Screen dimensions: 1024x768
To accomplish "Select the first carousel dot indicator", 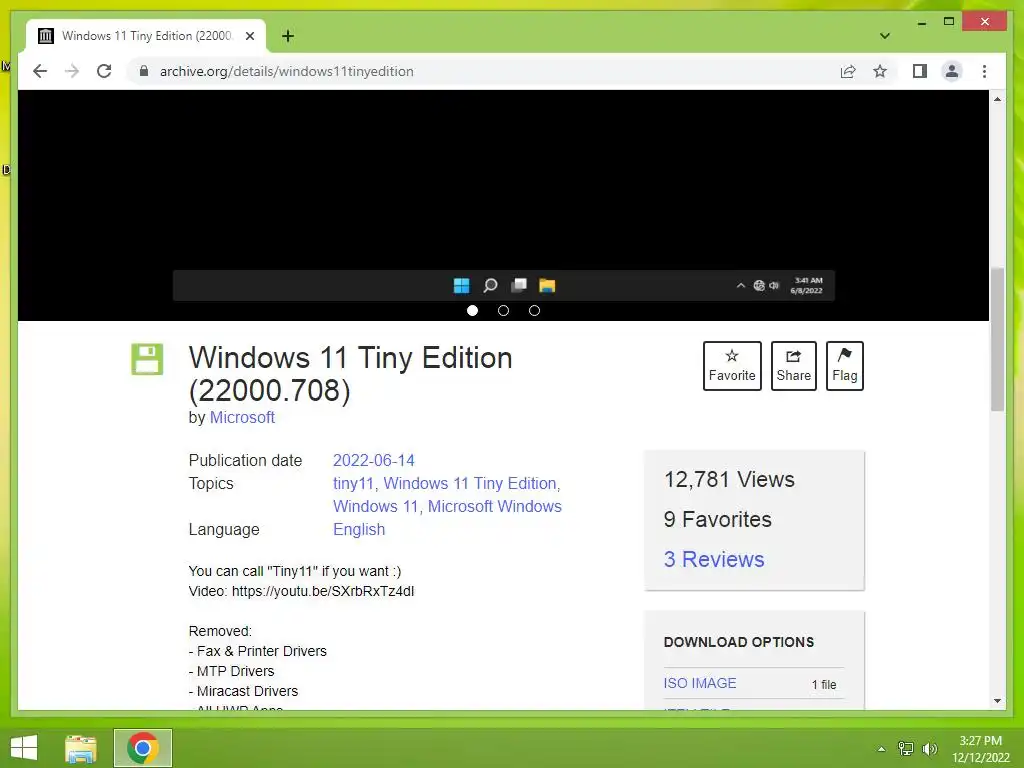I will [x=472, y=311].
